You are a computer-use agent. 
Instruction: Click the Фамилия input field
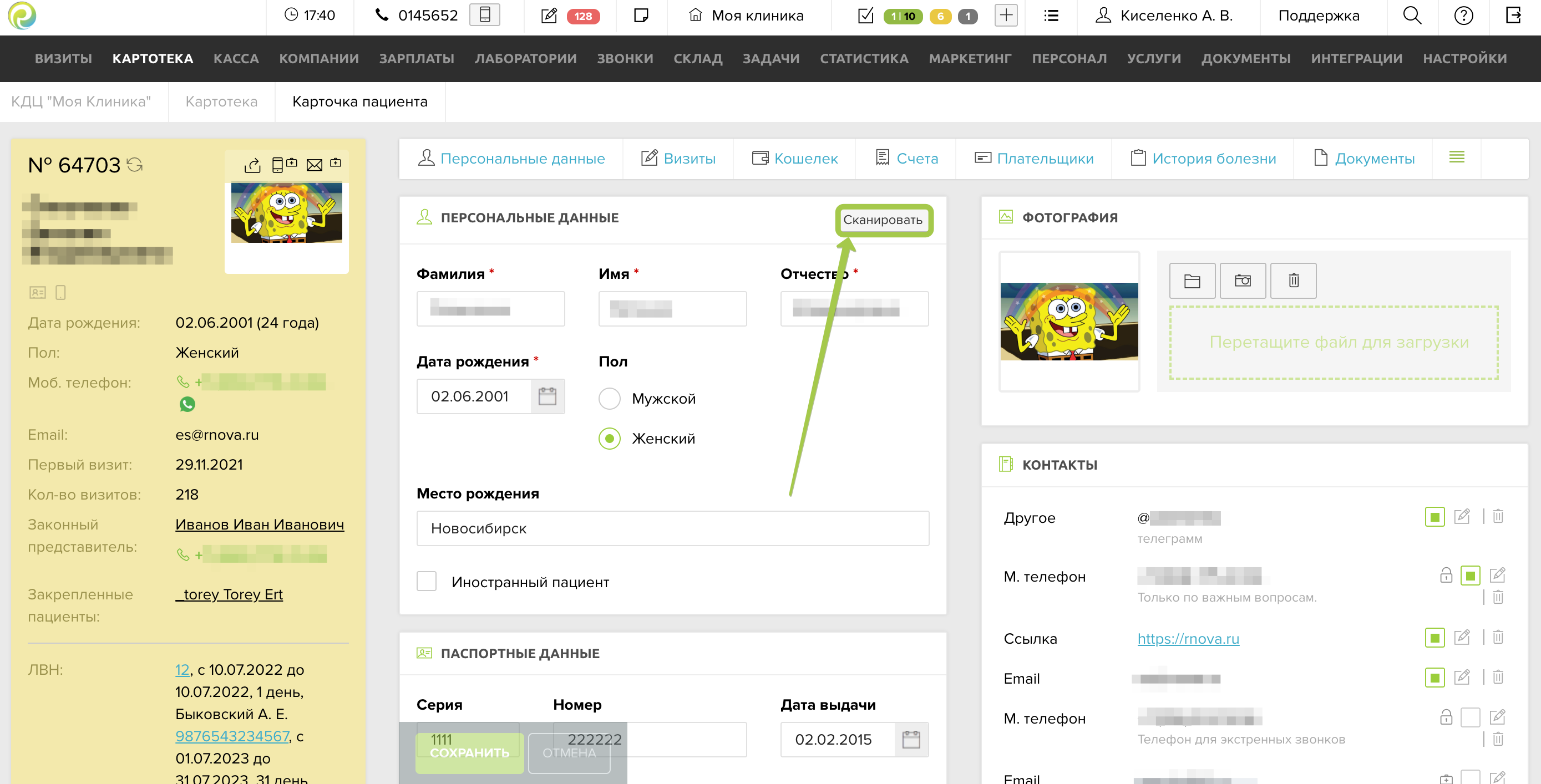[490, 309]
